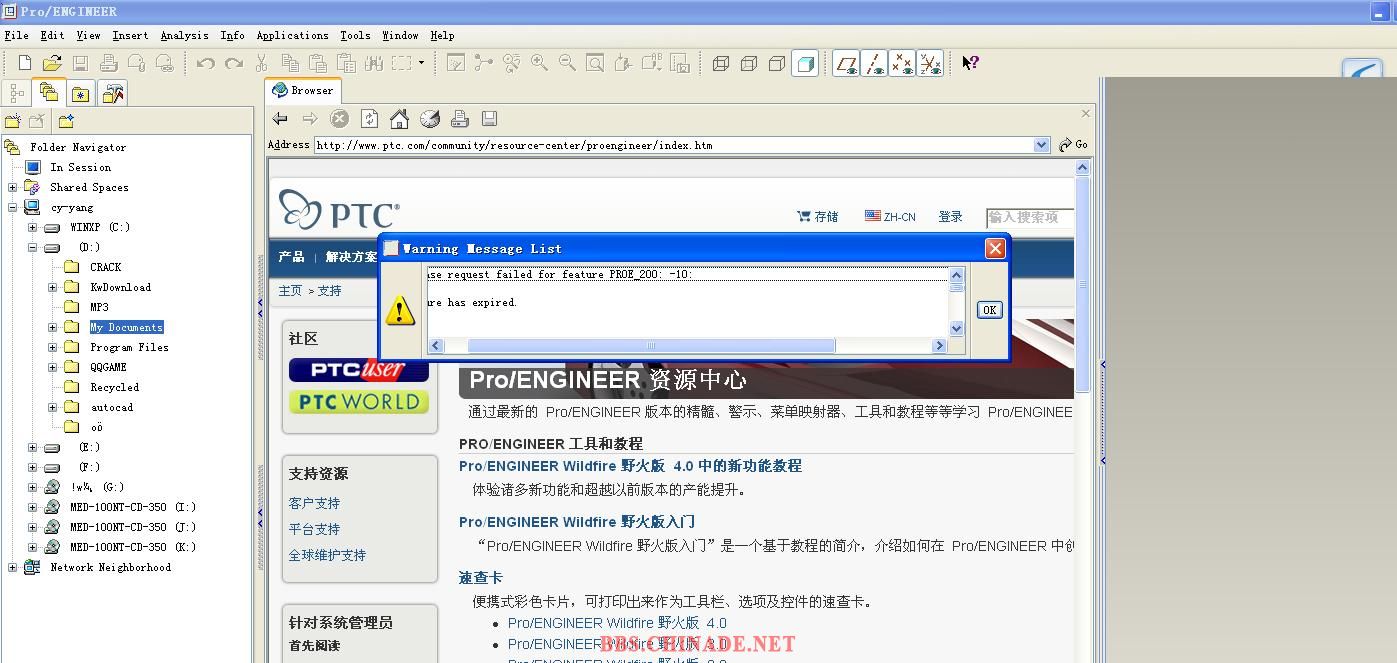
Task: Click OK in Warning Message List
Action: click(x=989, y=310)
